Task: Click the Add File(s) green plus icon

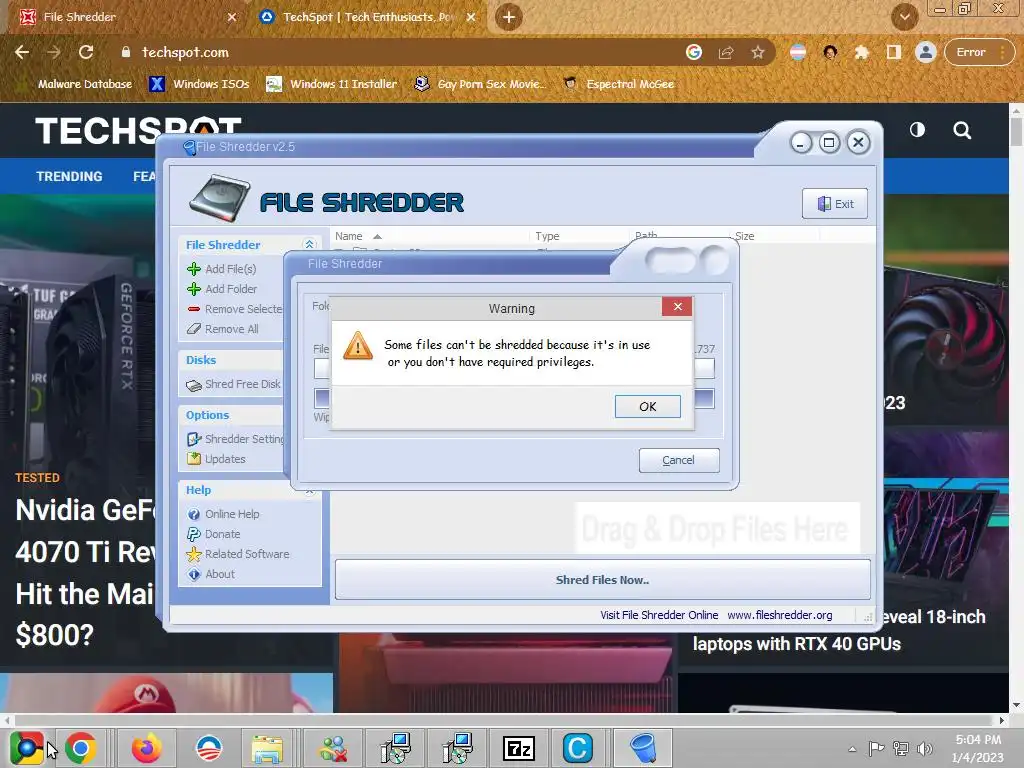Action: tap(194, 269)
